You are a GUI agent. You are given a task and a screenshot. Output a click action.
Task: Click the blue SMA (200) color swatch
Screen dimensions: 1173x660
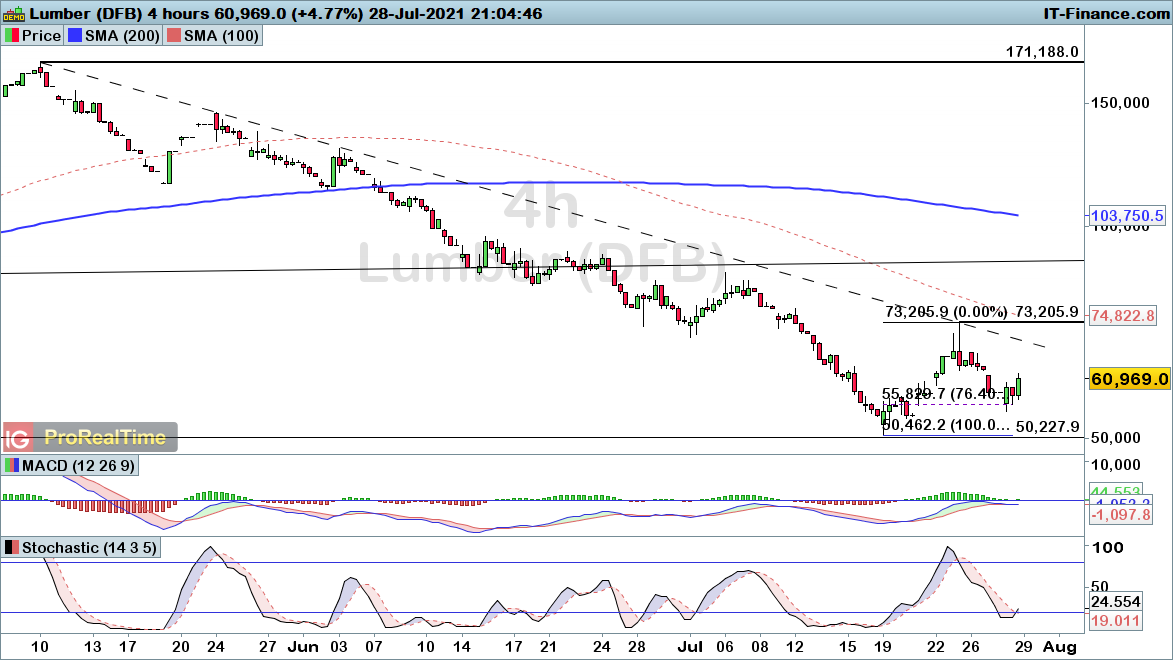pos(74,35)
